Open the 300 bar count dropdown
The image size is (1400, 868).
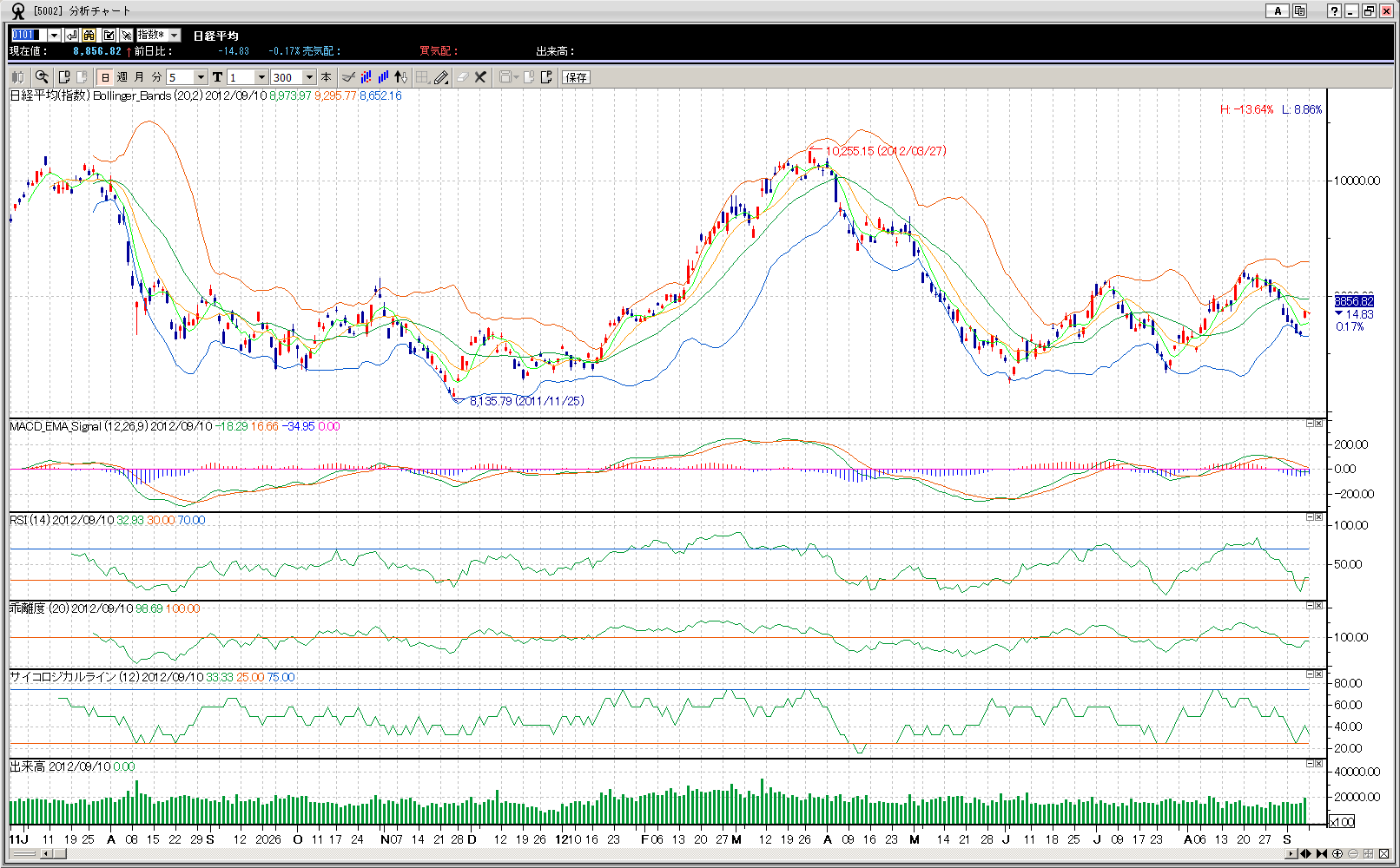pyautogui.click(x=309, y=77)
